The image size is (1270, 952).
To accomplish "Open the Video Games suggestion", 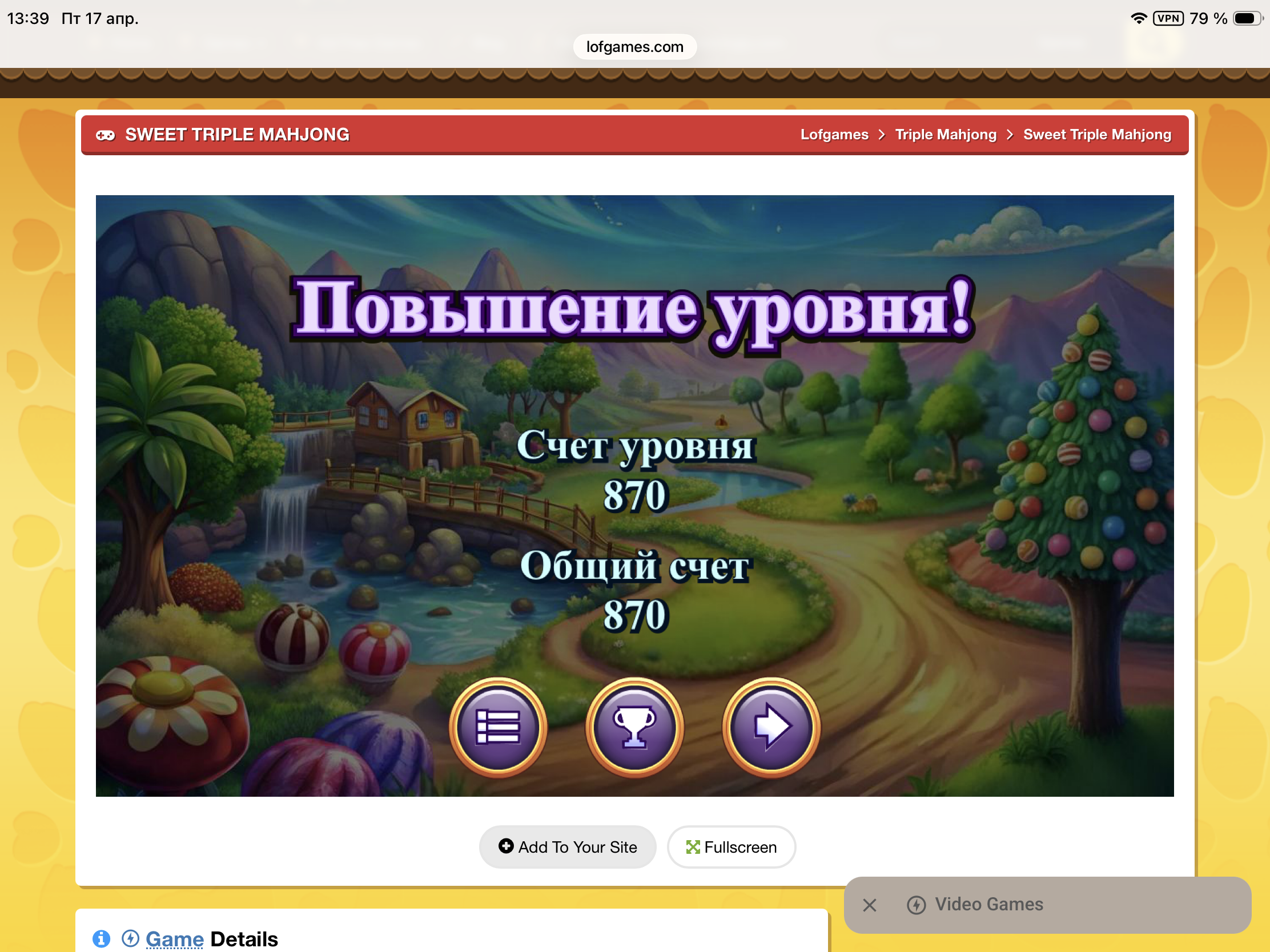I will click(x=988, y=905).
